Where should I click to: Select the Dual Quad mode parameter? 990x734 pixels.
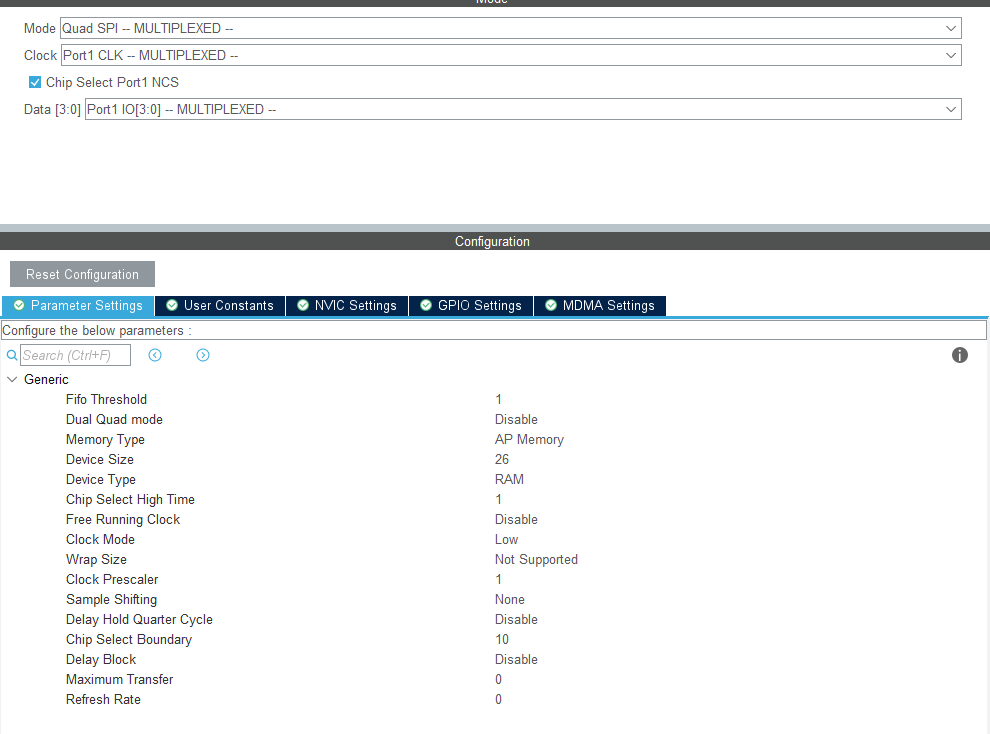pos(114,420)
